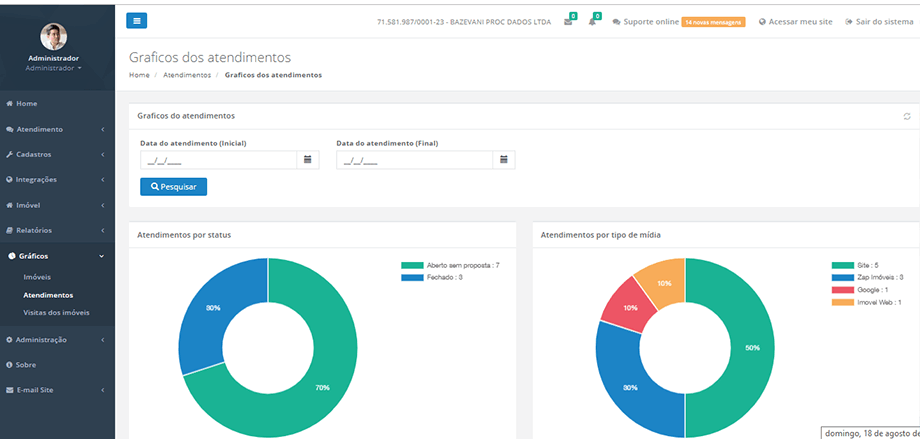920x439 pixels.
Task: Toggle Aberto sem proposta legend swatch
Action: (x=412, y=266)
